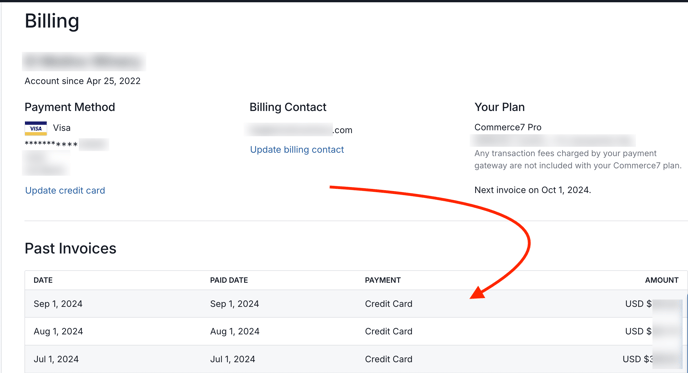688x373 pixels.
Task: Sort by the DATE column header
Action: pos(43,280)
